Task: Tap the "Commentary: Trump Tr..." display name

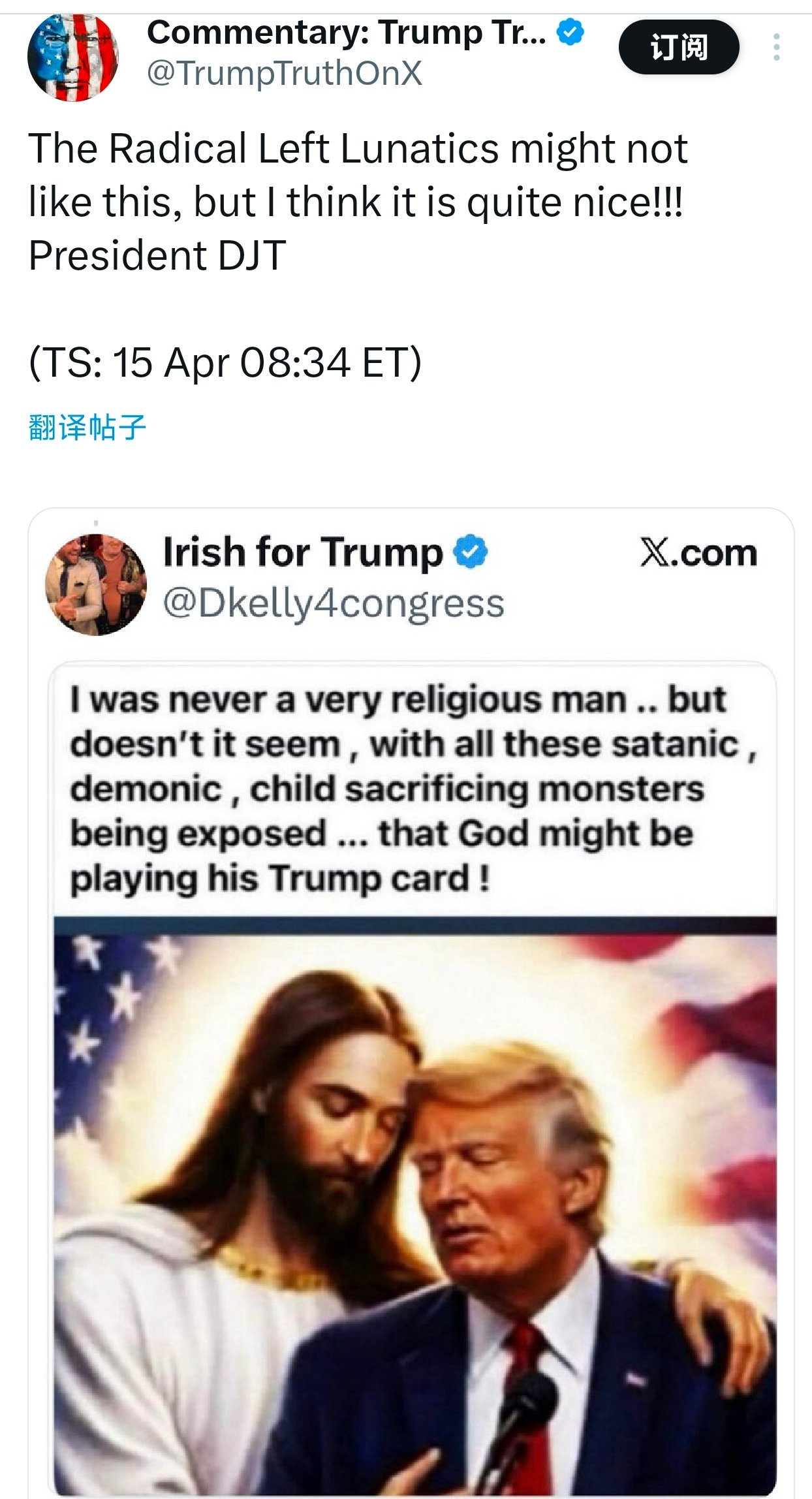Action: [346, 32]
